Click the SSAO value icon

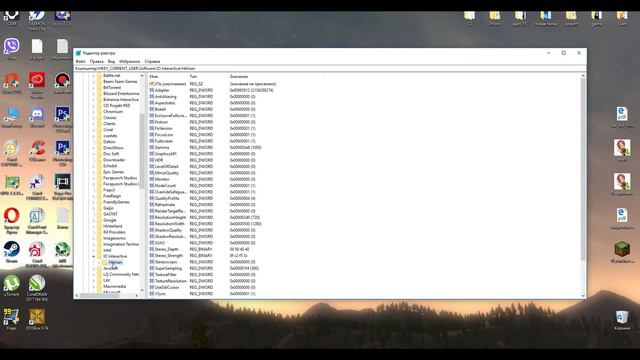151,242
